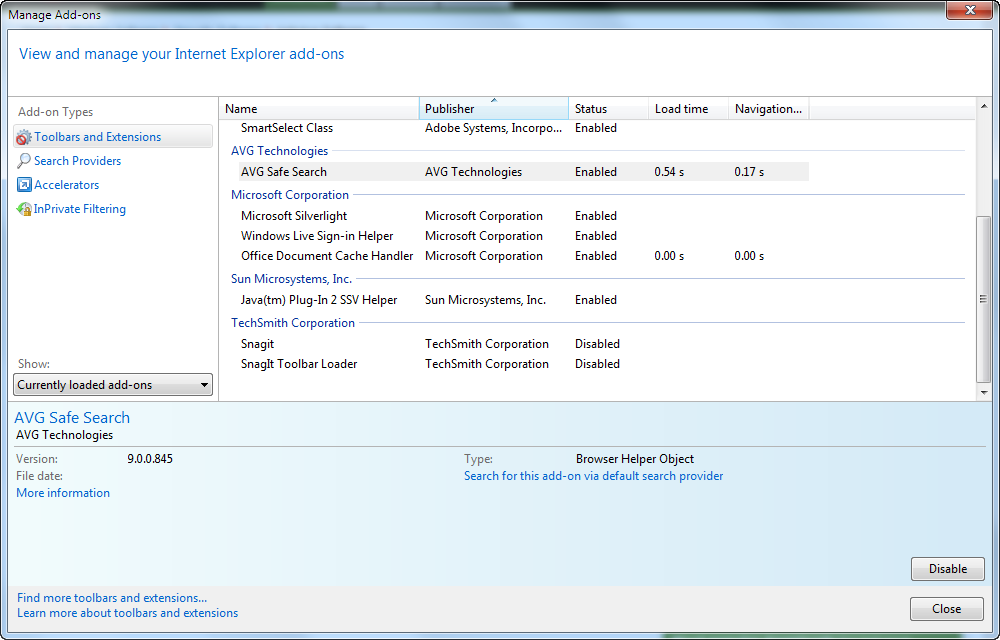Click the add-on list scrollbar thumb
This screenshot has height=640, width=1000.
click(984, 299)
